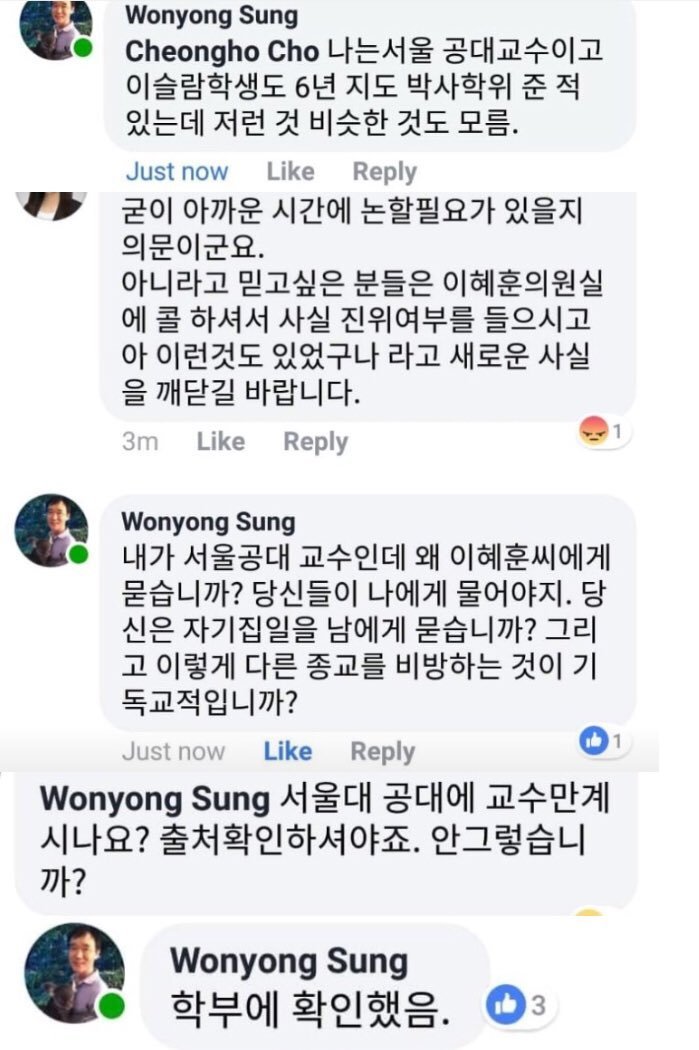The image size is (699, 1050).
Task: Open the Wonyong Sung name at top comment
Action: click(x=211, y=15)
